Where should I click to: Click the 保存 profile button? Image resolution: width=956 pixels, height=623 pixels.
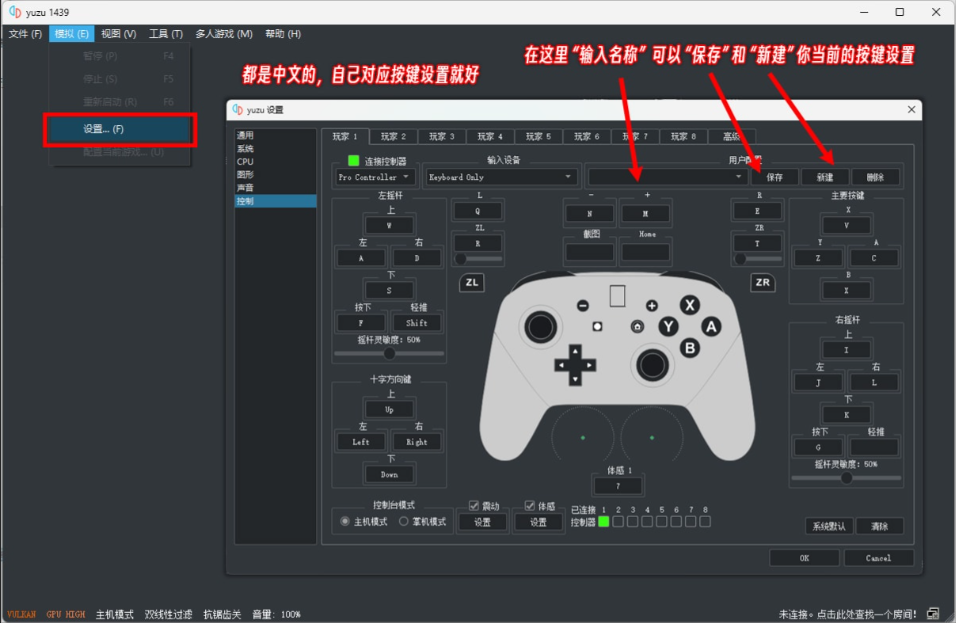point(776,175)
